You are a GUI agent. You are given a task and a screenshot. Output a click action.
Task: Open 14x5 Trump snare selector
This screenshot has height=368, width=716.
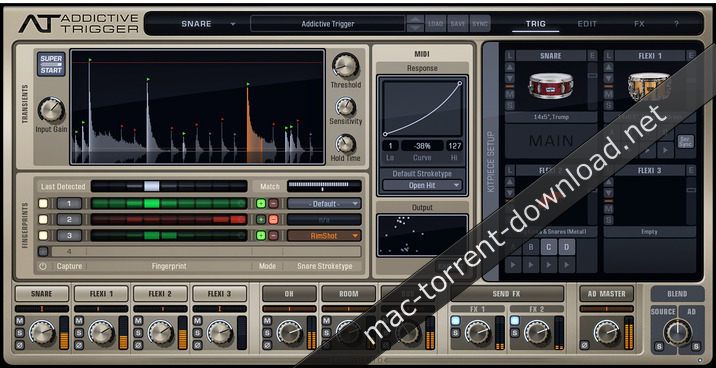click(x=551, y=117)
